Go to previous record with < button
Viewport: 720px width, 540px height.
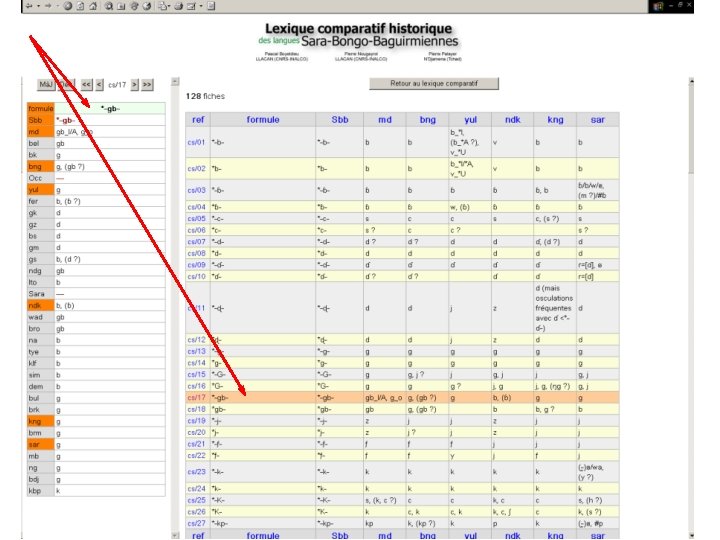point(99,84)
